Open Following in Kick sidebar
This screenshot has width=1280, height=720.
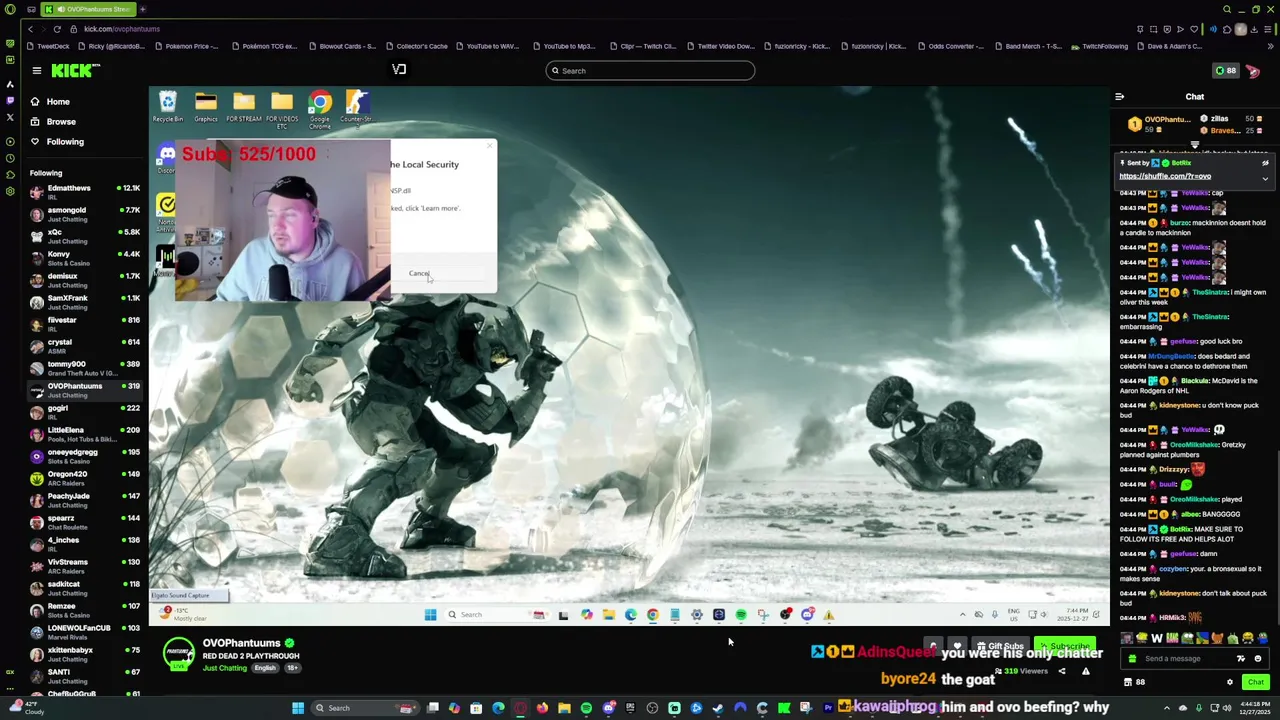65,141
